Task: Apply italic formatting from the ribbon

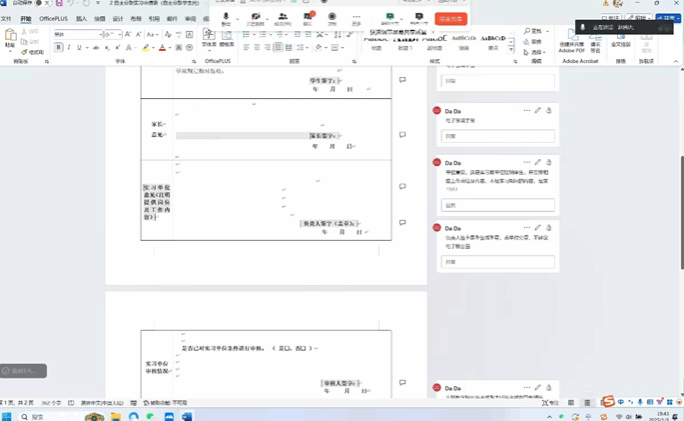Action: tap(68, 47)
